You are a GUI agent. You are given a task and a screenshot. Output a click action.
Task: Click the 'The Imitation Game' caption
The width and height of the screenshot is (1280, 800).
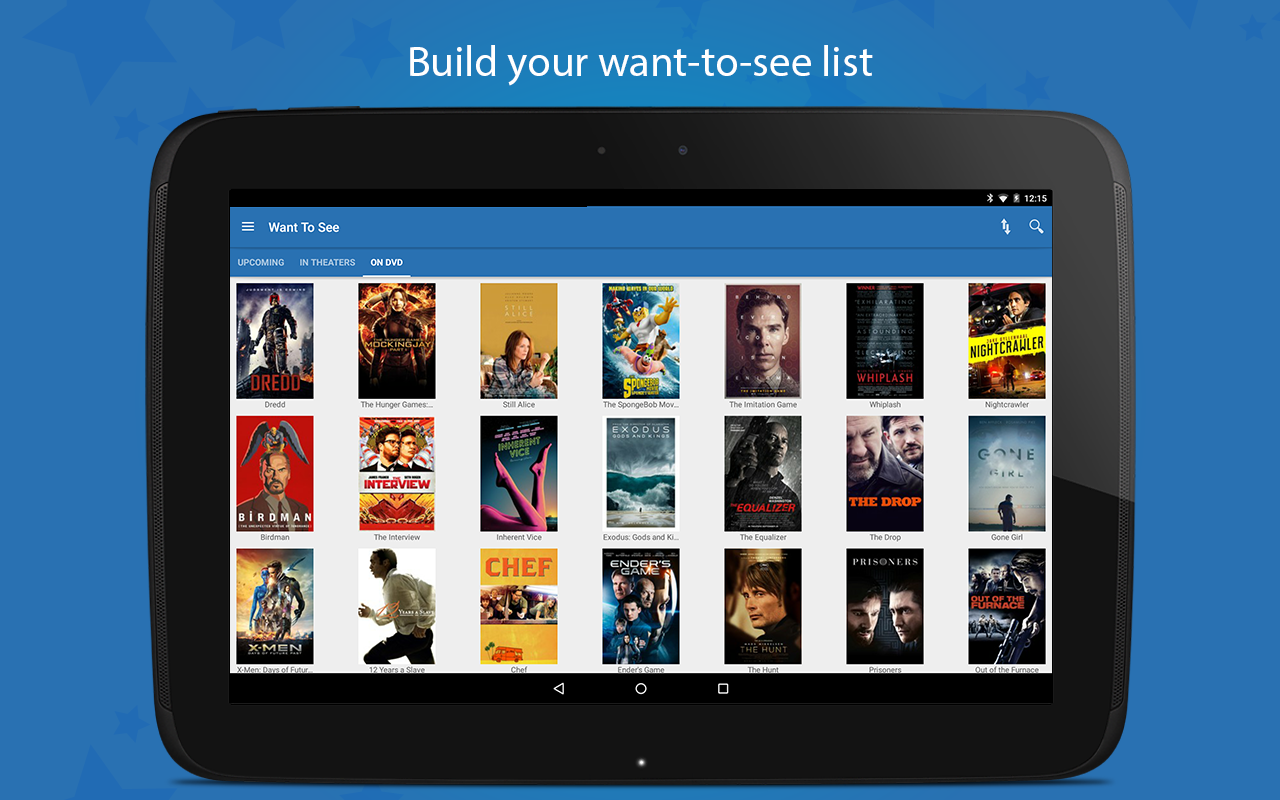coord(763,405)
